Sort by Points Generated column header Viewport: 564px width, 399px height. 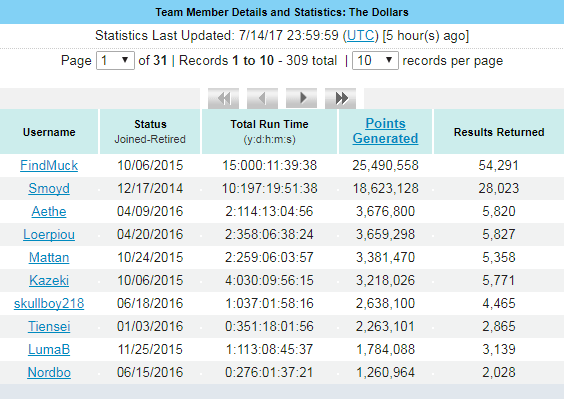click(x=385, y=131)
